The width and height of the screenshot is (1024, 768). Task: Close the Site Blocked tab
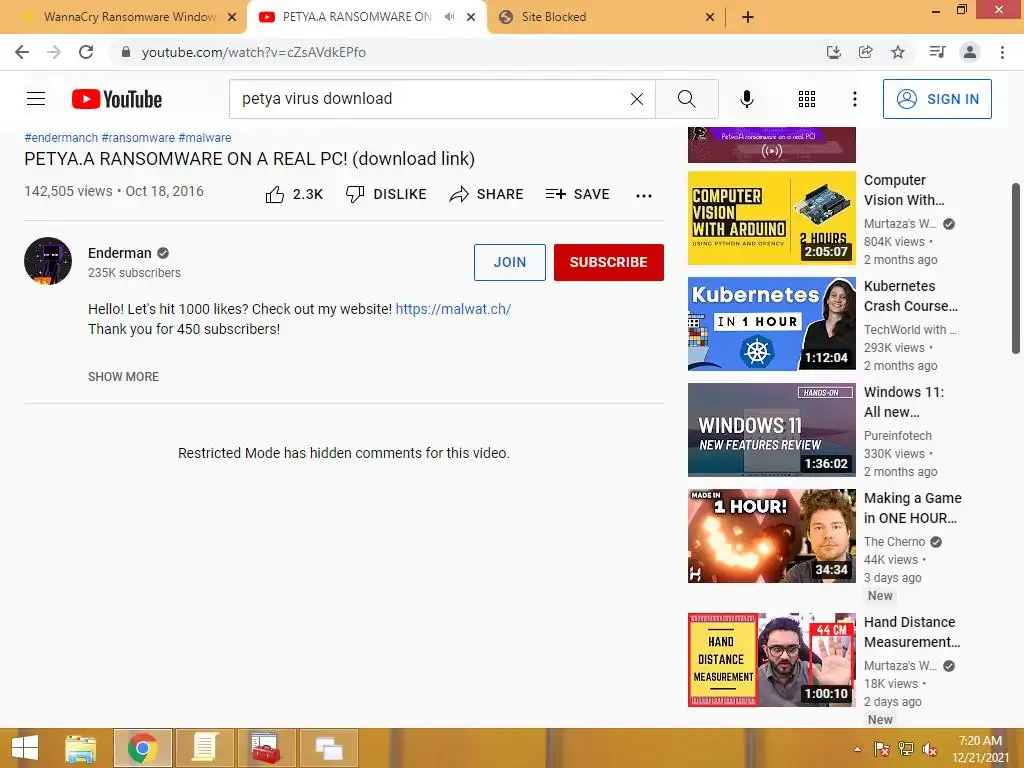pos(710,17)
